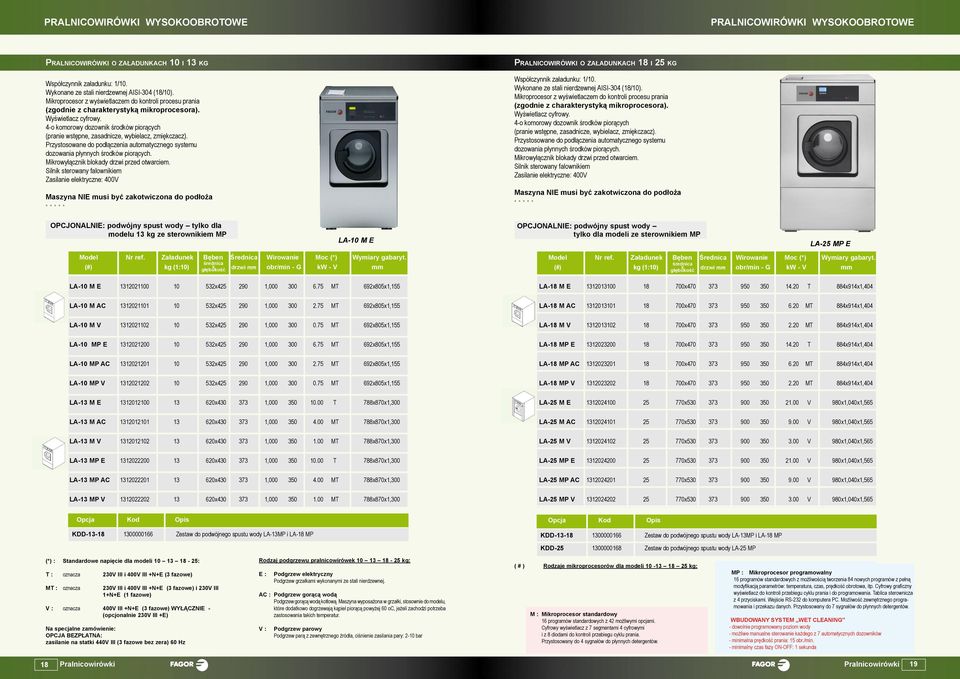The width and height of the screenshot is (960, 679).
Task: Click small washer sketch beside LA-25 M E
Action: pos(523,405)
